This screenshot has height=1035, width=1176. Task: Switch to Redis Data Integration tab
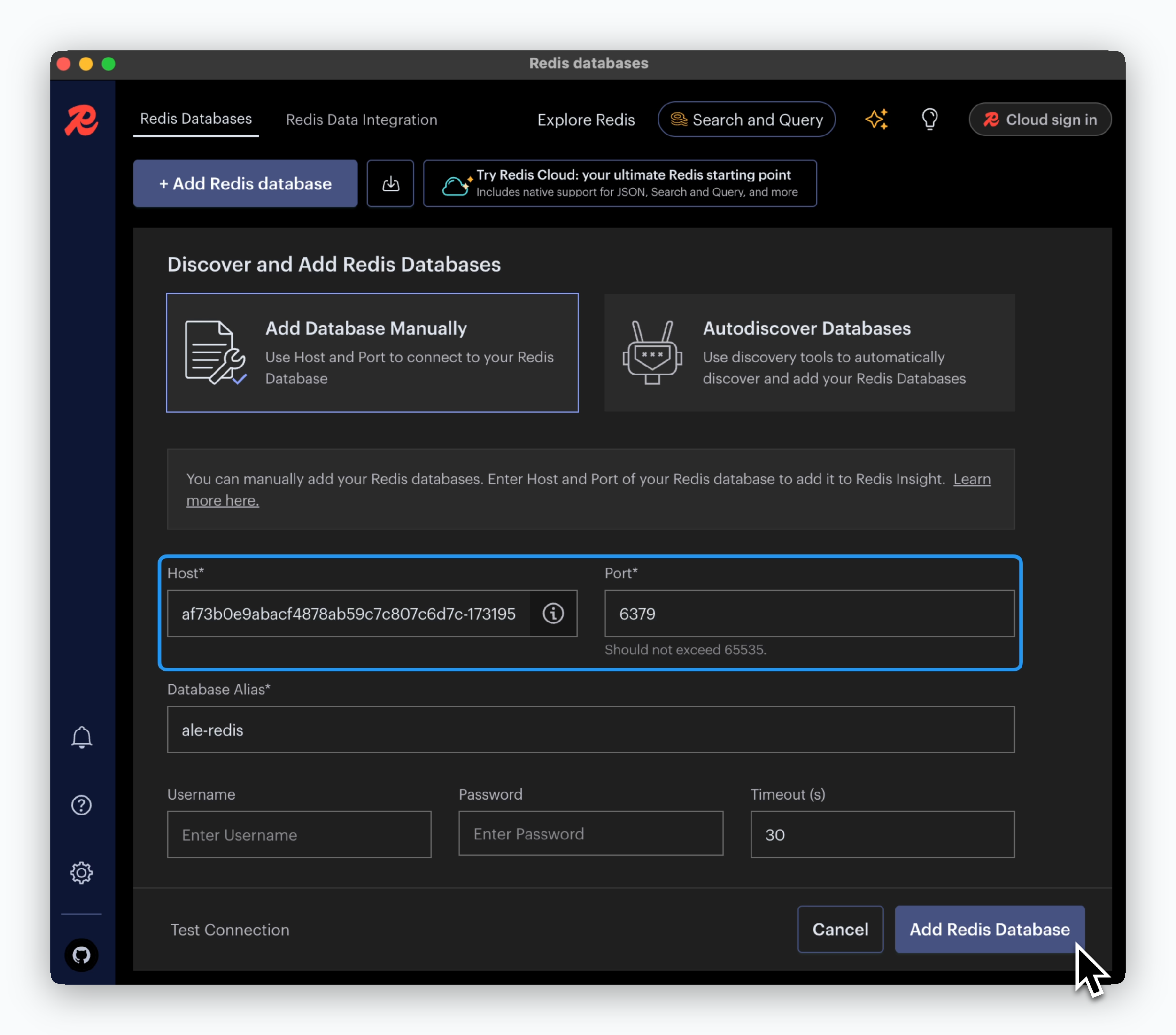pos(362,120)
